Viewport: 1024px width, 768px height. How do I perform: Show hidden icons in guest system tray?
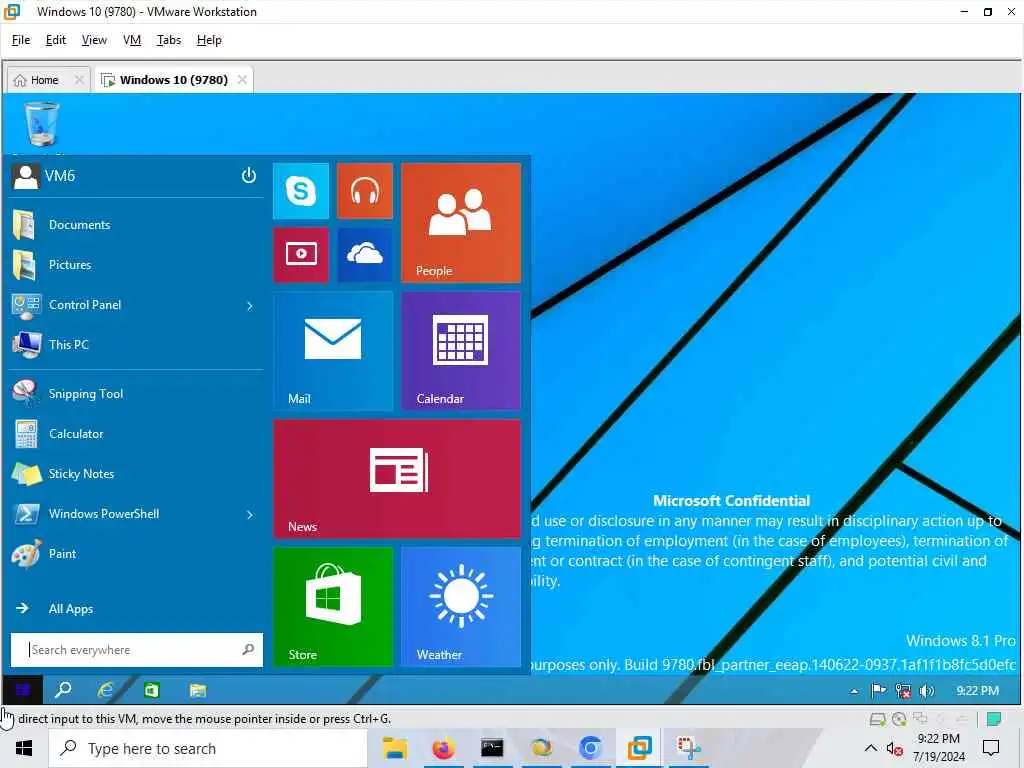tap(854, 691)
